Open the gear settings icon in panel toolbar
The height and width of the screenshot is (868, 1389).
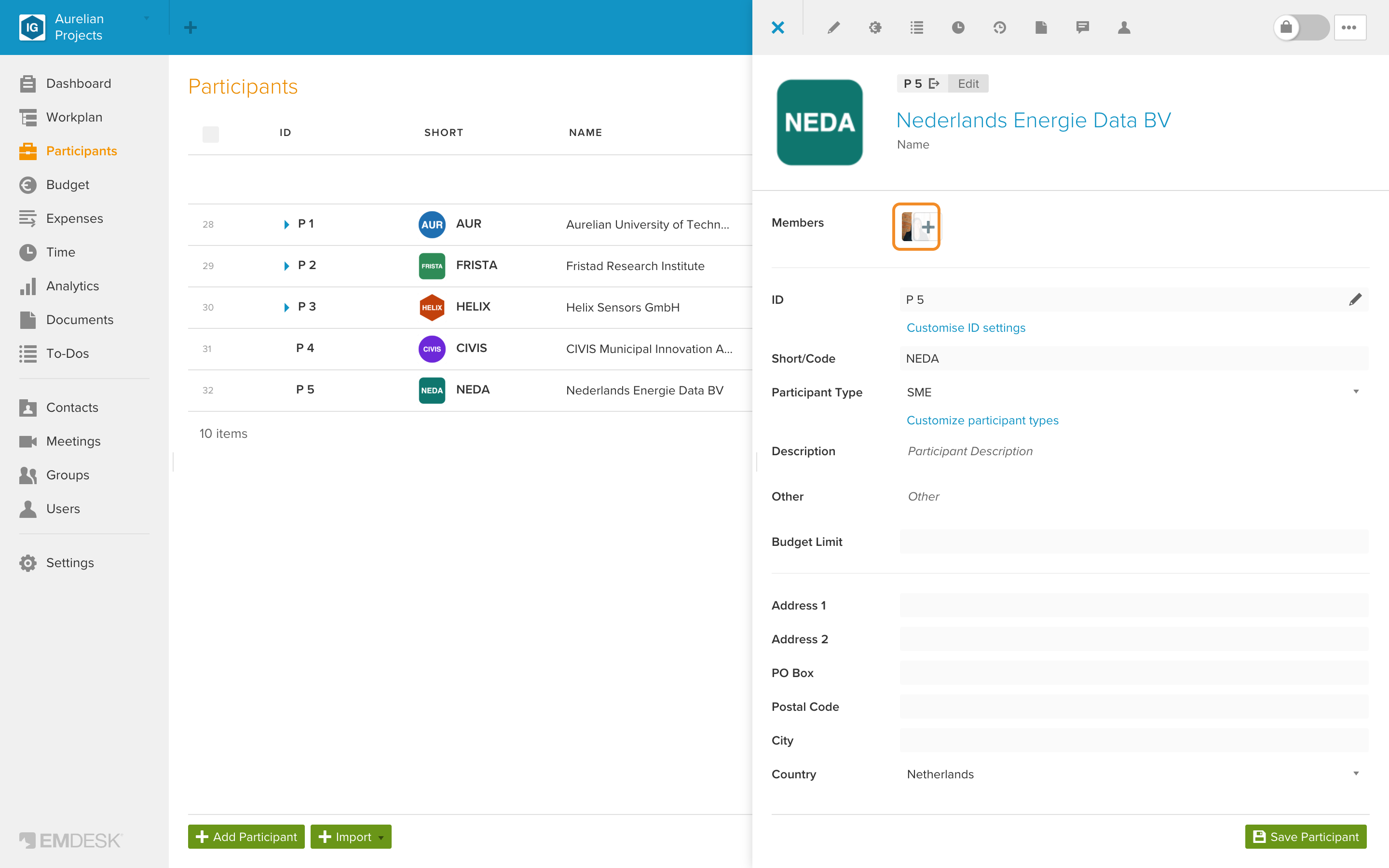(875, 27)
